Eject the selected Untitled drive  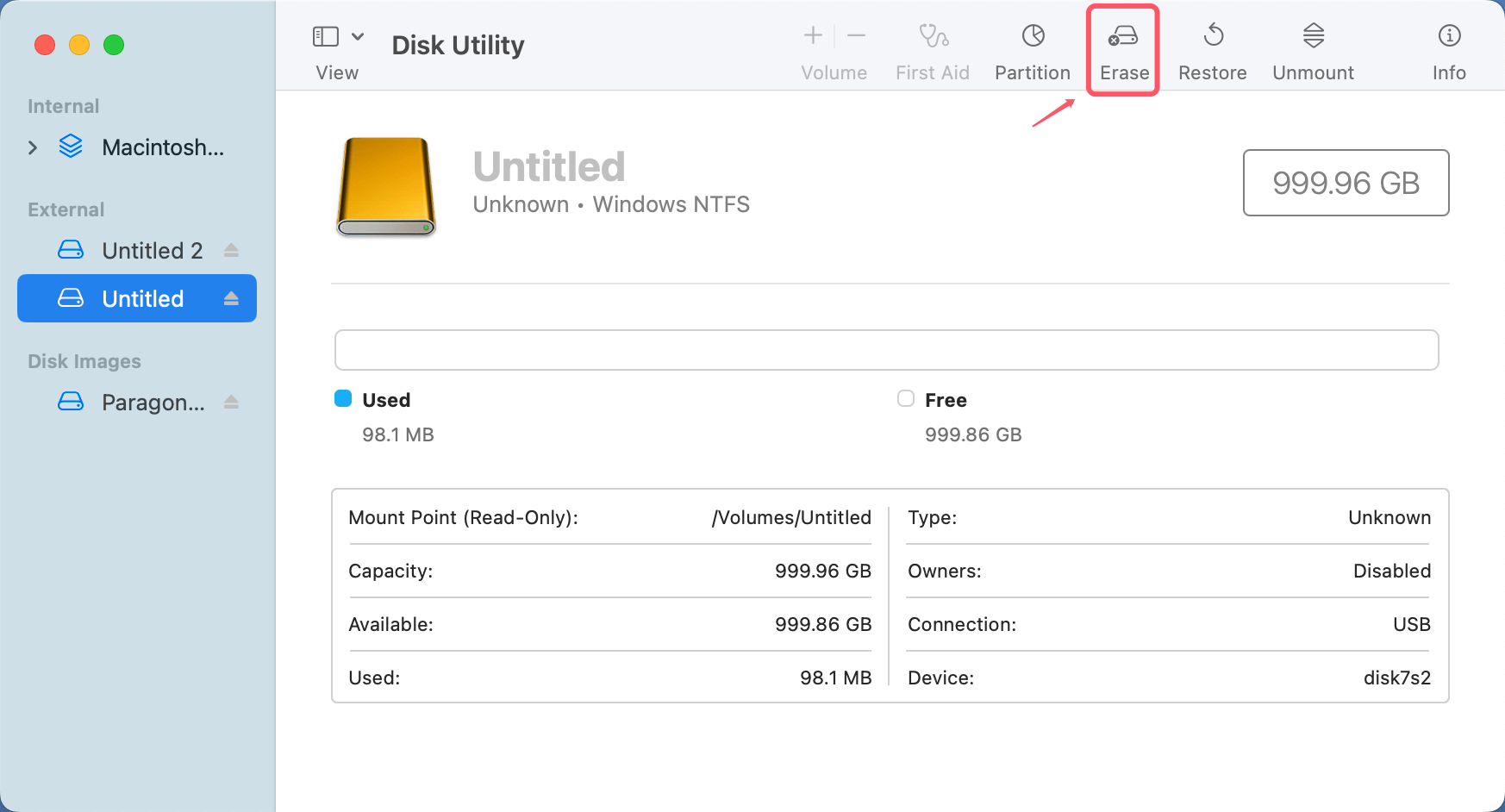231,298
